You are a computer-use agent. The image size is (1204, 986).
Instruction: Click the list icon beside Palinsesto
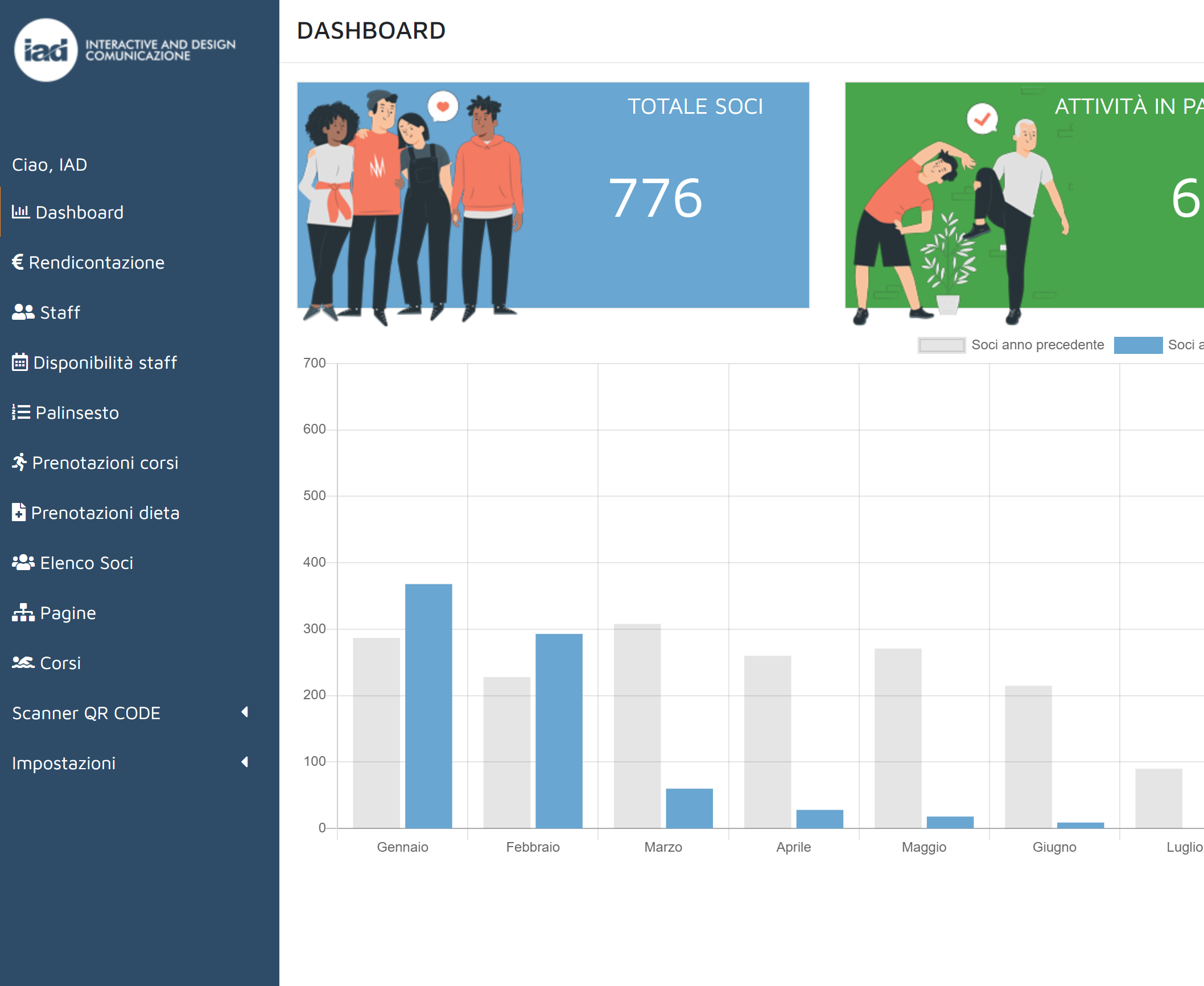click(21, 412)
